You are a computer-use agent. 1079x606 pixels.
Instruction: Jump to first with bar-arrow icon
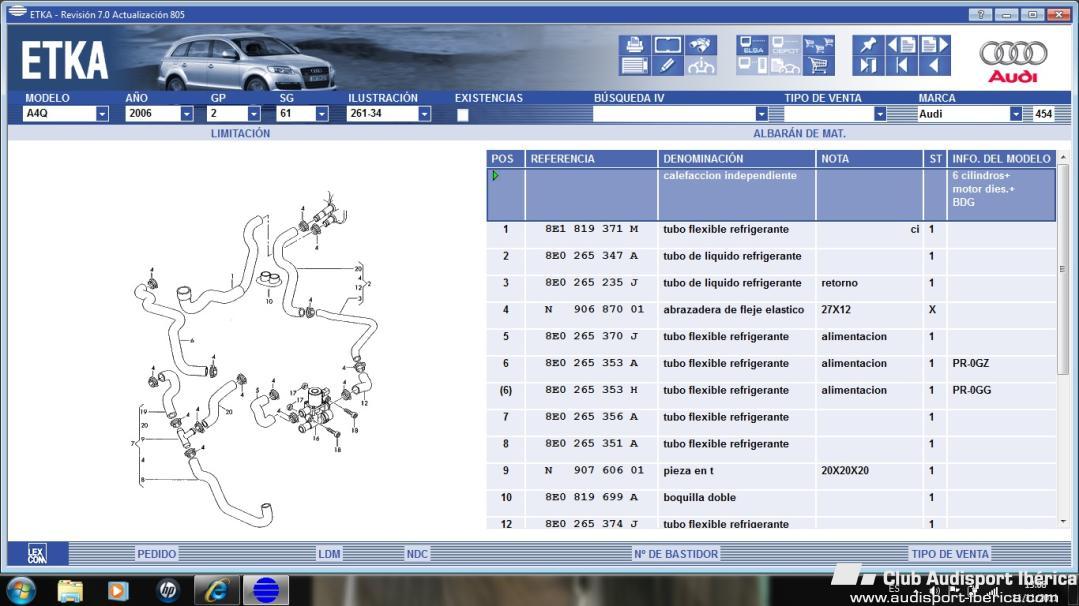point(901,66)
